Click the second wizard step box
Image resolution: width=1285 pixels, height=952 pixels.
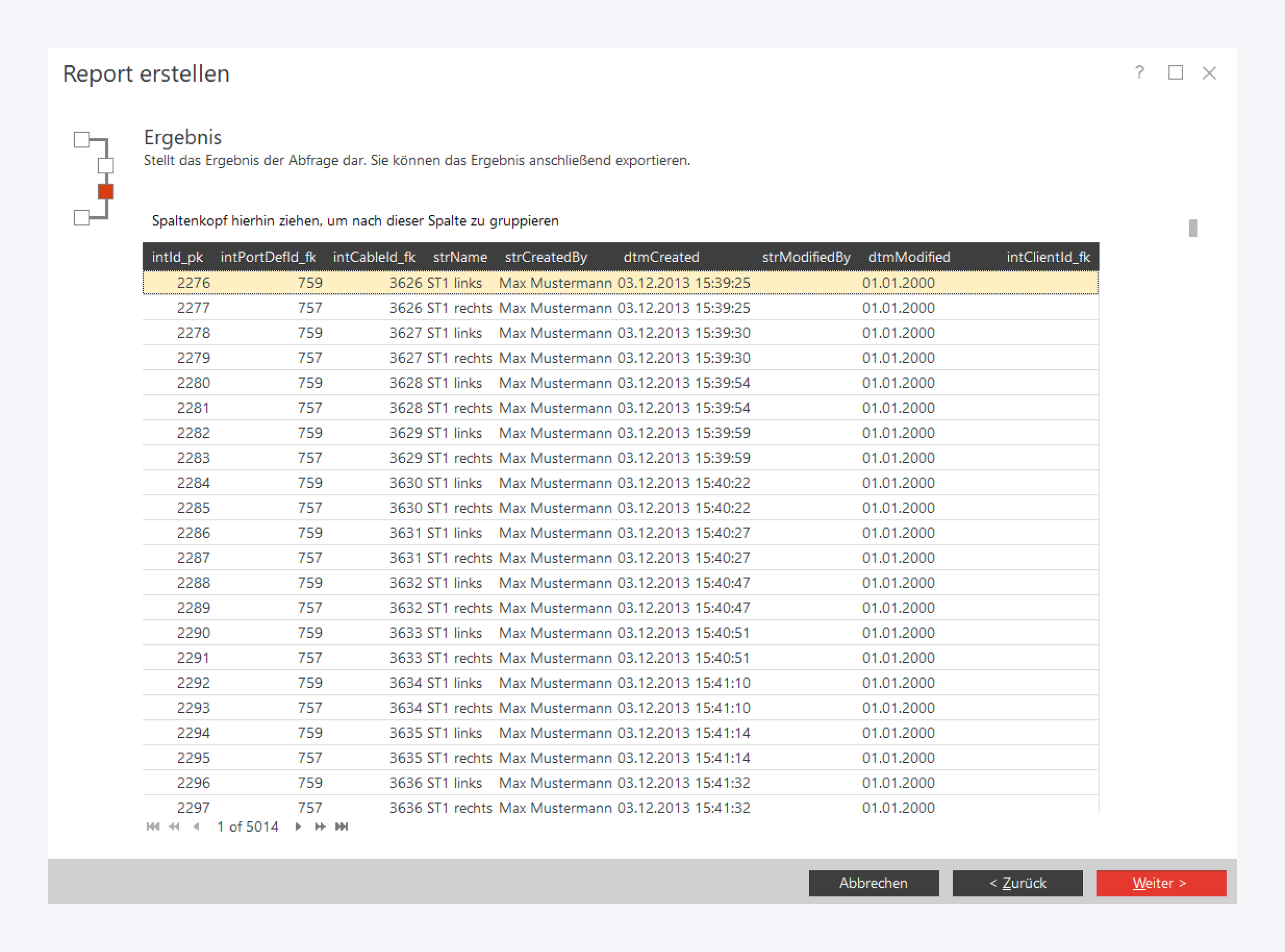pyautogui.click(x=106, y=166)
